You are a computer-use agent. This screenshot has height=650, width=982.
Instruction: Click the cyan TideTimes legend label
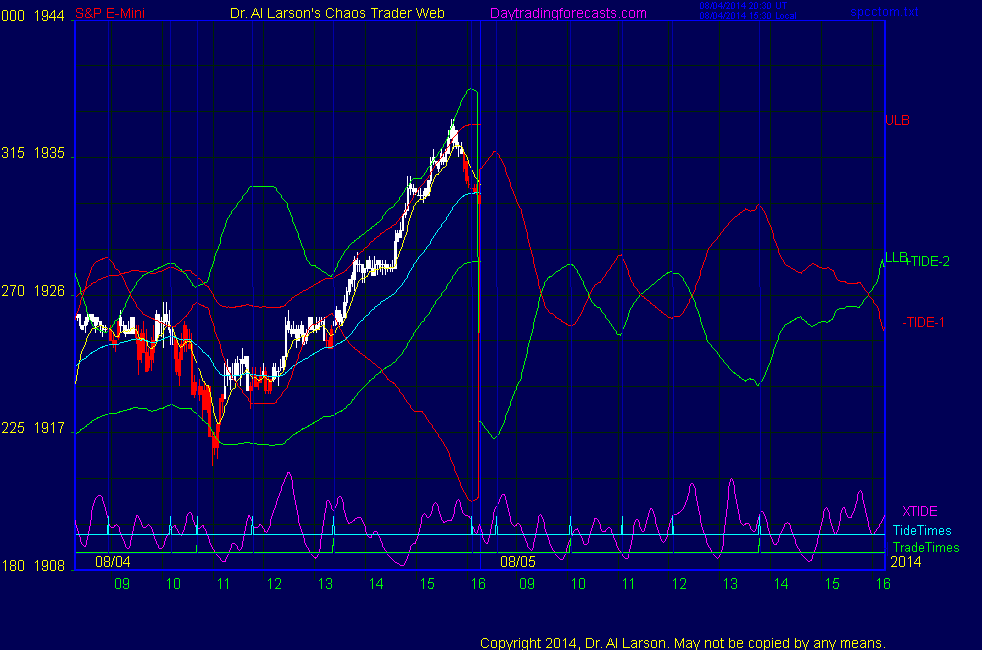click(922, 530)
